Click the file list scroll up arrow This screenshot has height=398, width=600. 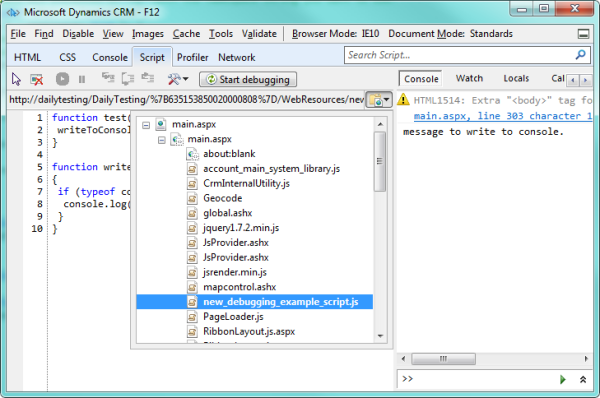pyautogui.click(x=380, y=124)
